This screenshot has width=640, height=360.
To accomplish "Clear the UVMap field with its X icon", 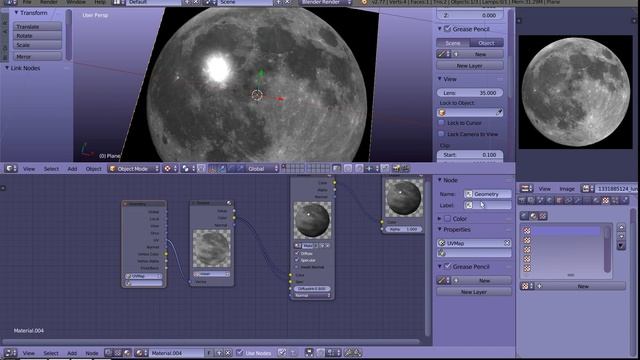I will [x=507, y=243].
